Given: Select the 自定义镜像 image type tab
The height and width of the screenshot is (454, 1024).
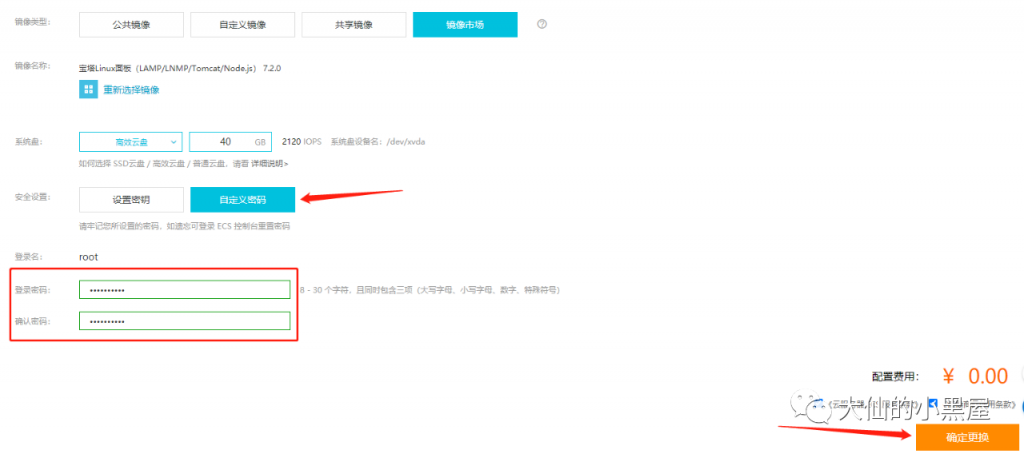Looking at the screenshot, I should click(242, 24).
